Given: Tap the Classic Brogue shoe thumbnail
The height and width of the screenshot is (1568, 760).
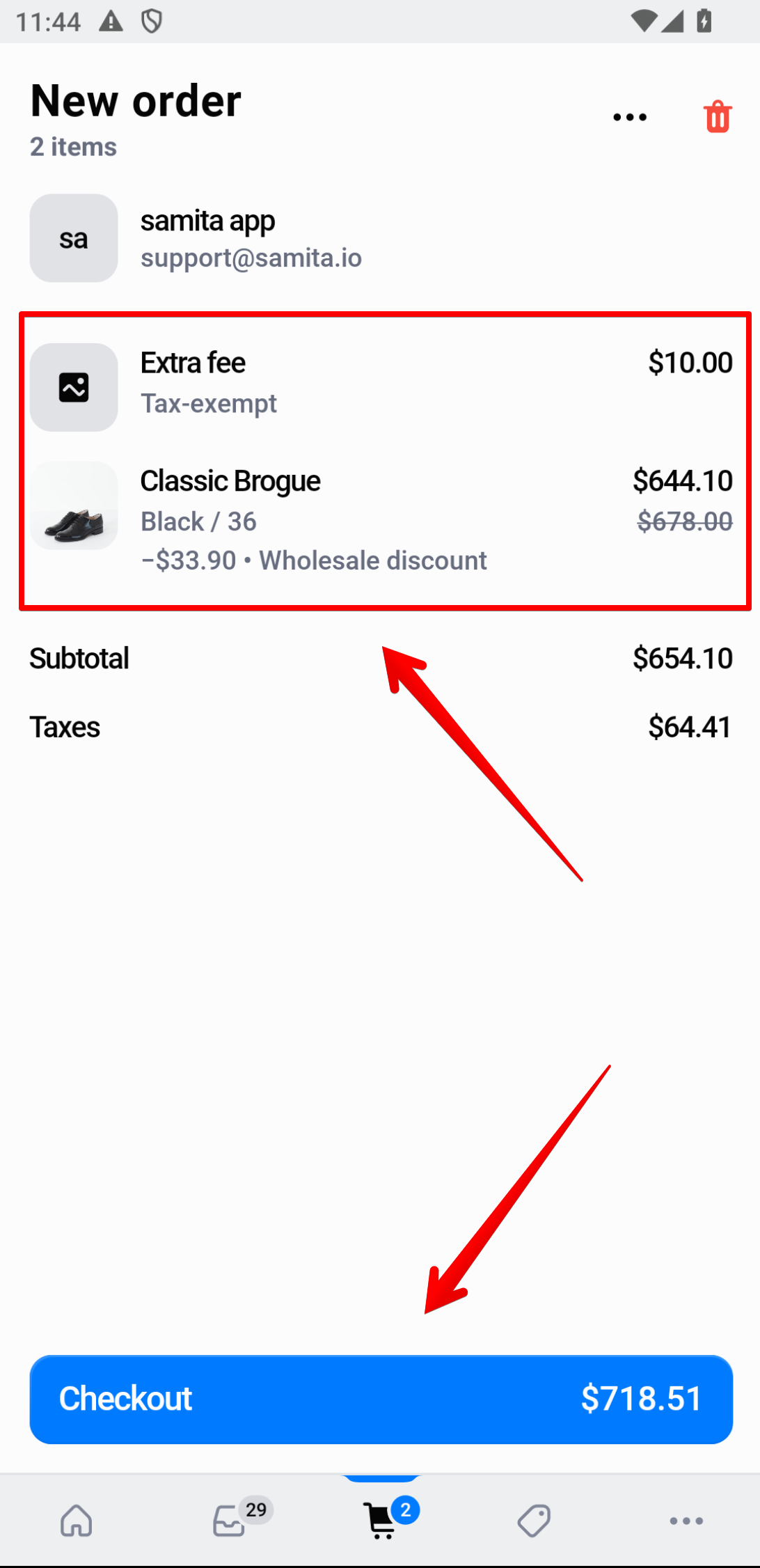Looking at the screenshot, I should [74, 505].
